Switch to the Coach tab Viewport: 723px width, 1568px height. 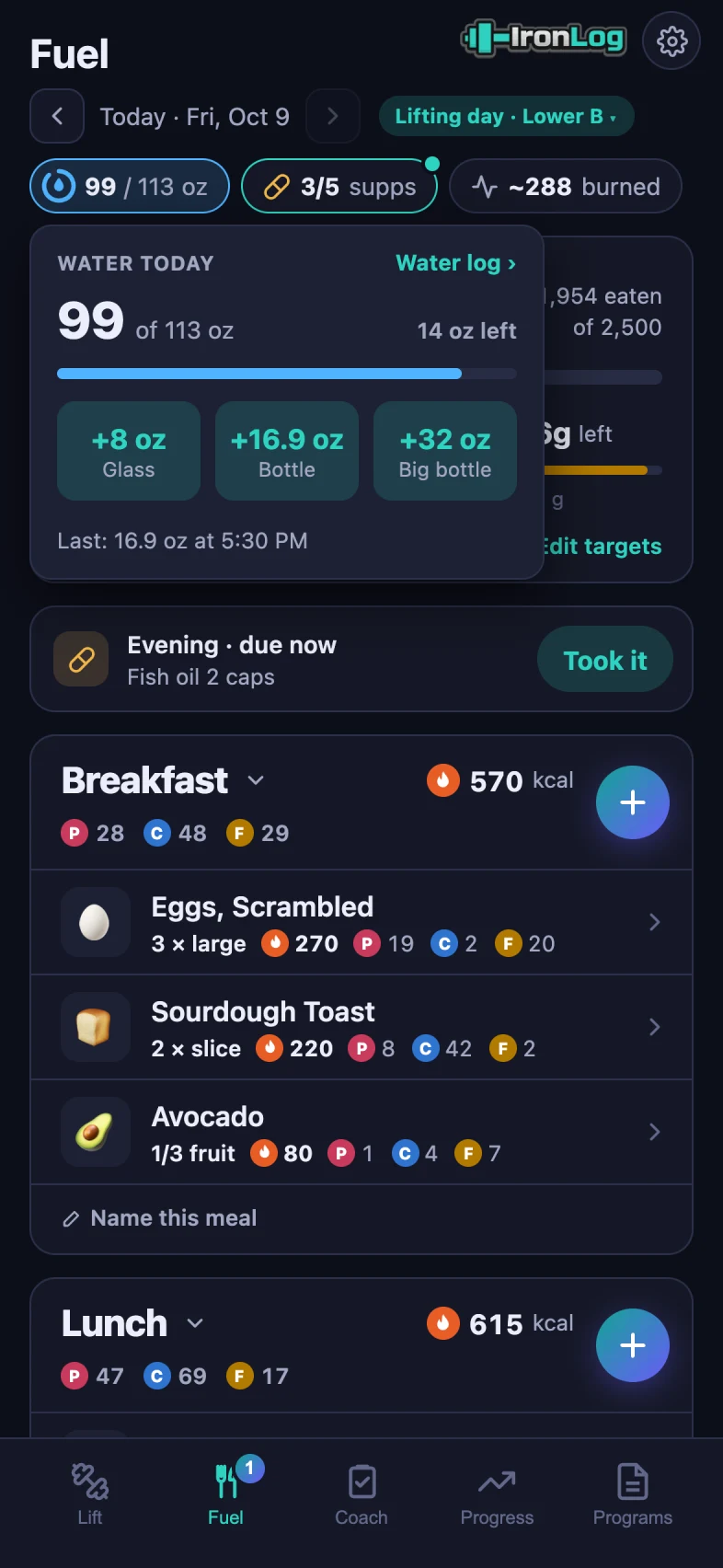pyautogui.click(x=361, y=1494)
